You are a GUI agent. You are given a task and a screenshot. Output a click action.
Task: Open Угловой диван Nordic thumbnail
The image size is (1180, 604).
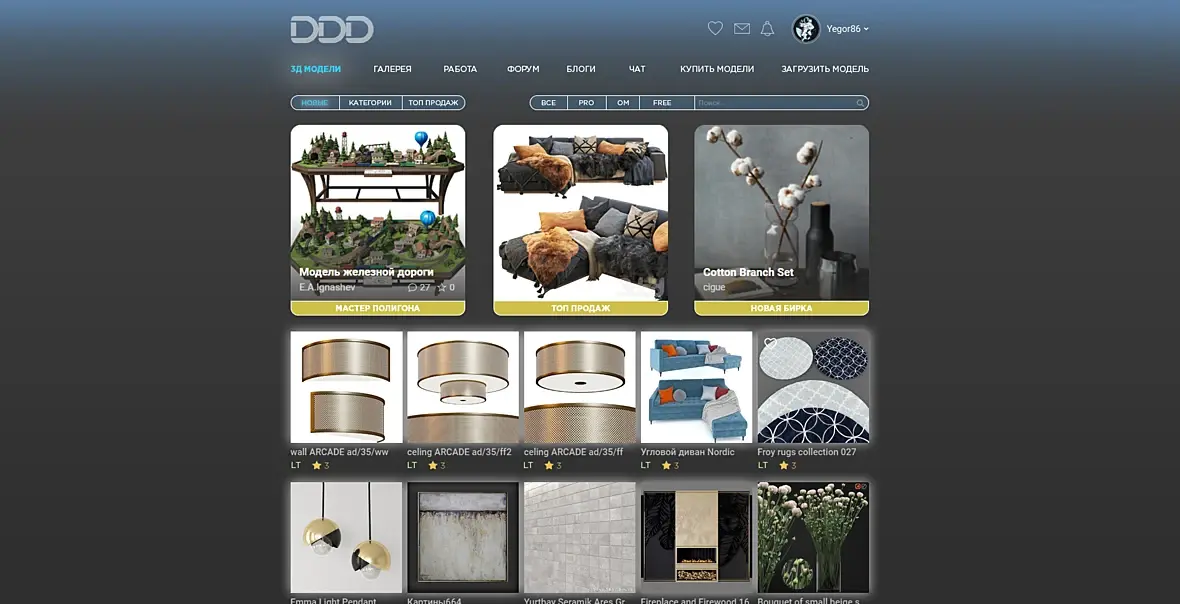pyautogui.click(x=696, y=387)
